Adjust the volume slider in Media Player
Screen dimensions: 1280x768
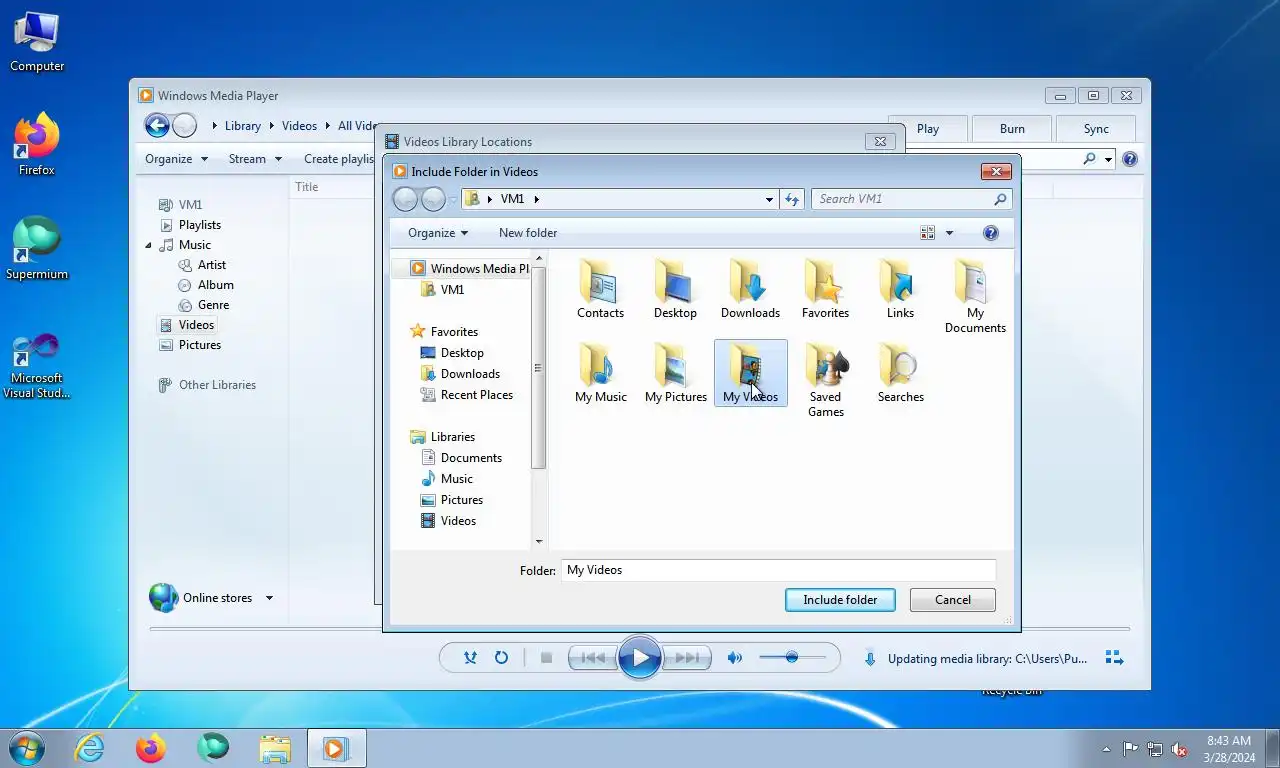click(792, 658)
